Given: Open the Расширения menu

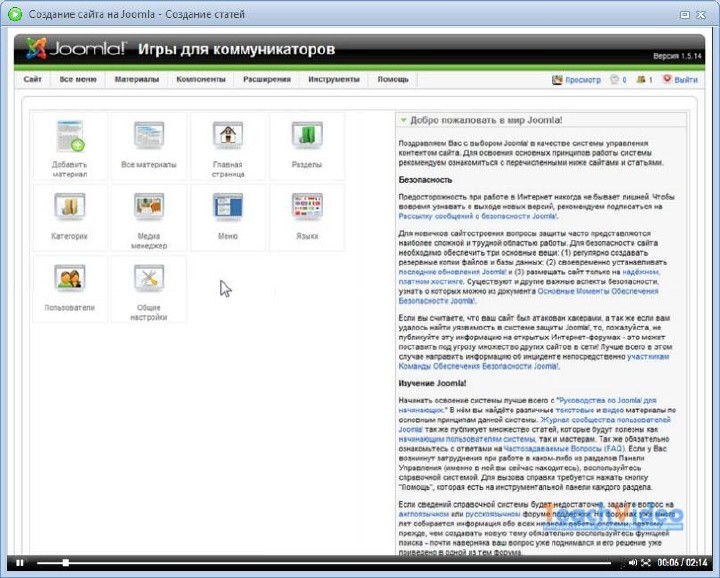Looking at the screenshot, I should click(x=267, y=79).
